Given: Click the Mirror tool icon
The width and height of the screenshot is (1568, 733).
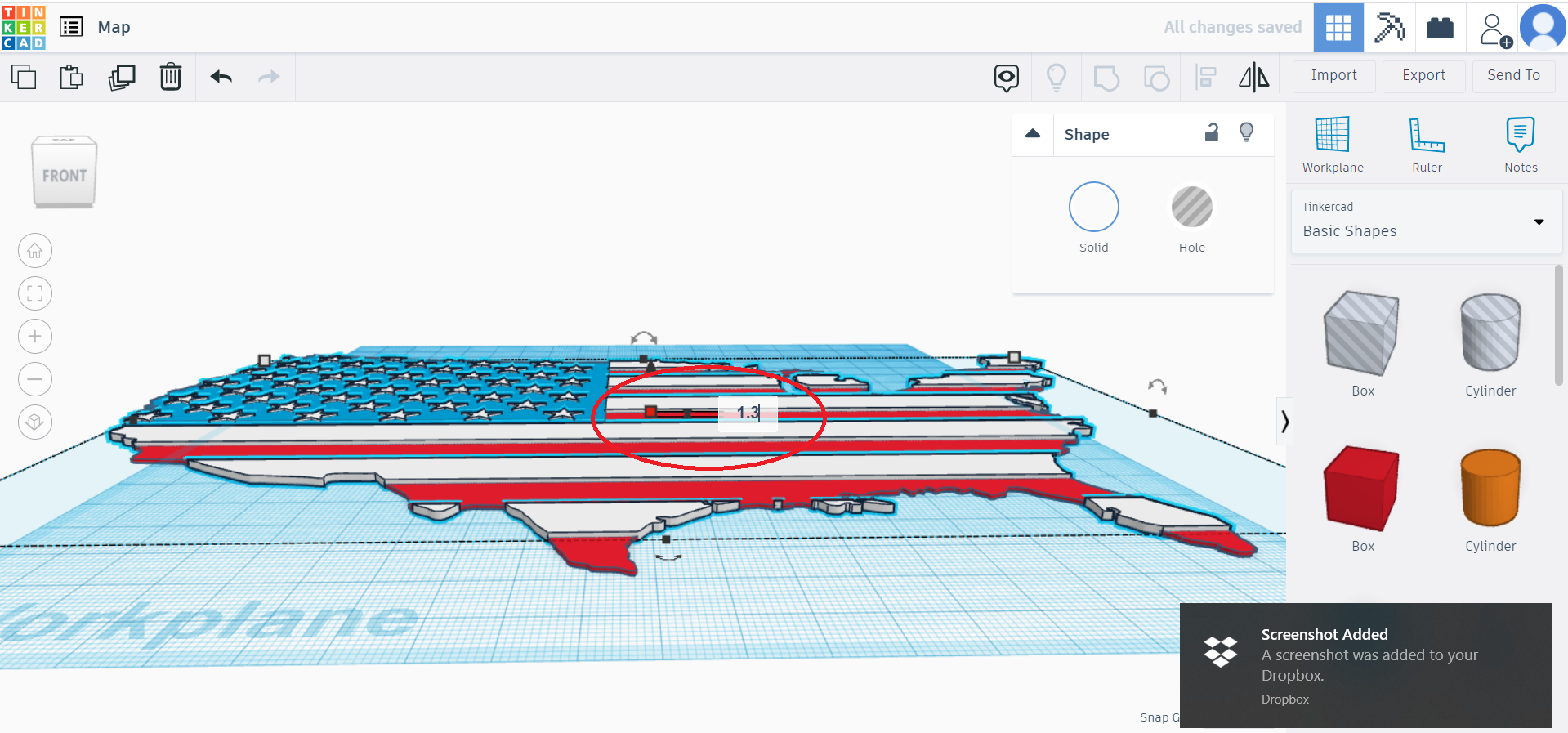Looking at the screenshot, I should [1254, 78].
